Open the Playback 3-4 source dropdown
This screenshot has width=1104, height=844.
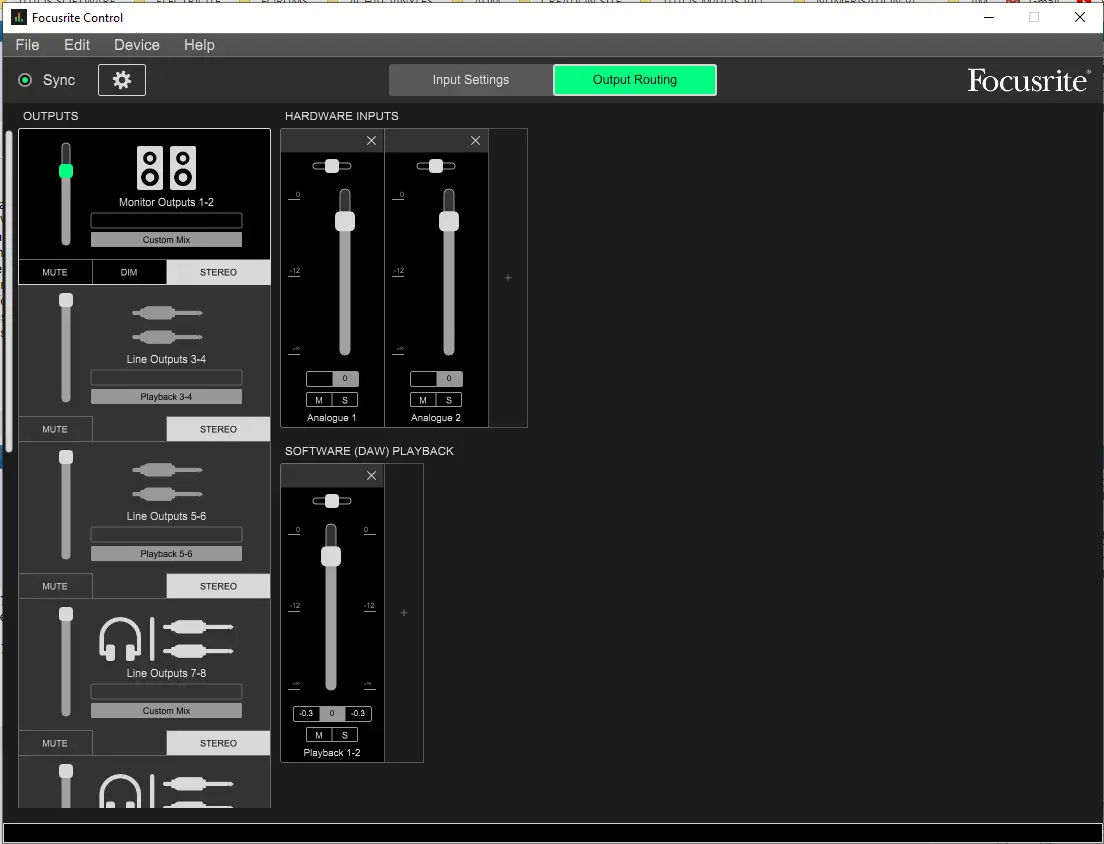tap(166, 397)
